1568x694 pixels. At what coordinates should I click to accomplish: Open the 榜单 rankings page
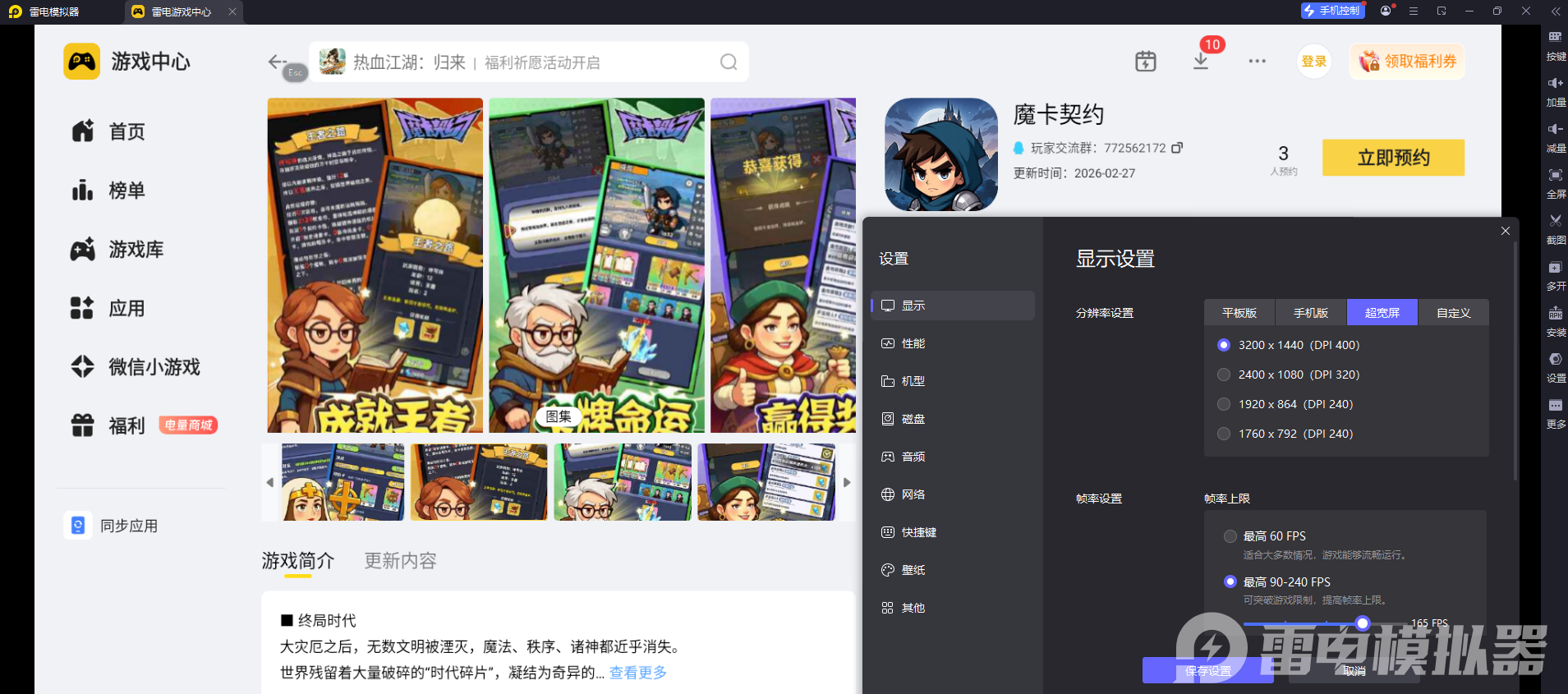tap(108, 191)
